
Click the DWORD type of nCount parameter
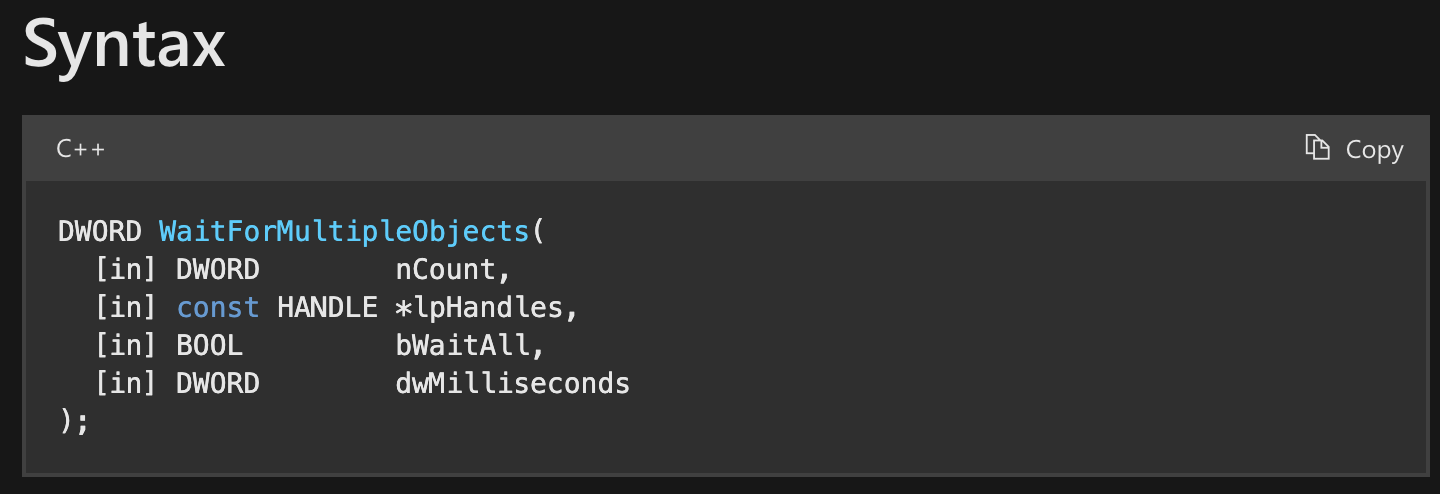pyautogui.click(x=218, y=269)
